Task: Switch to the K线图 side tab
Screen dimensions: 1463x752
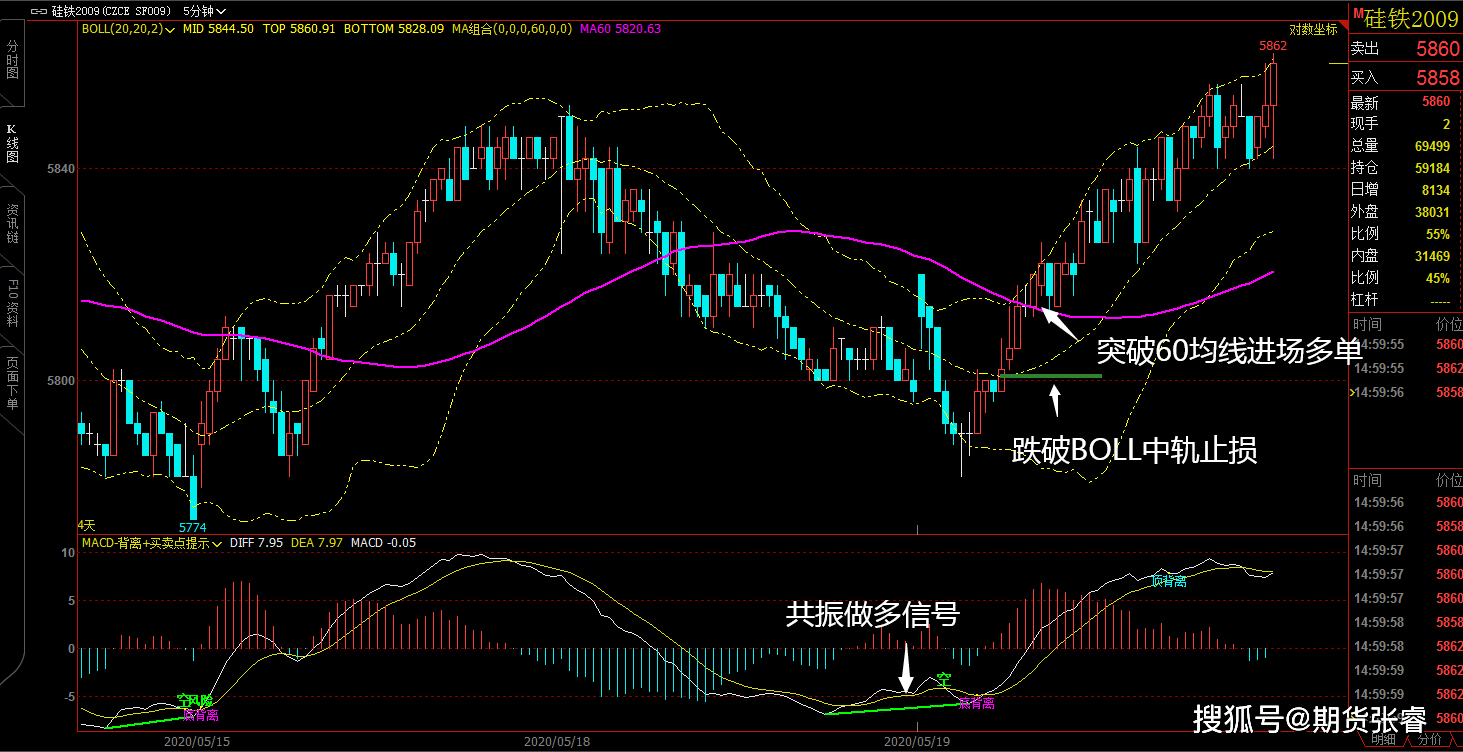Action: coord(12,144)
